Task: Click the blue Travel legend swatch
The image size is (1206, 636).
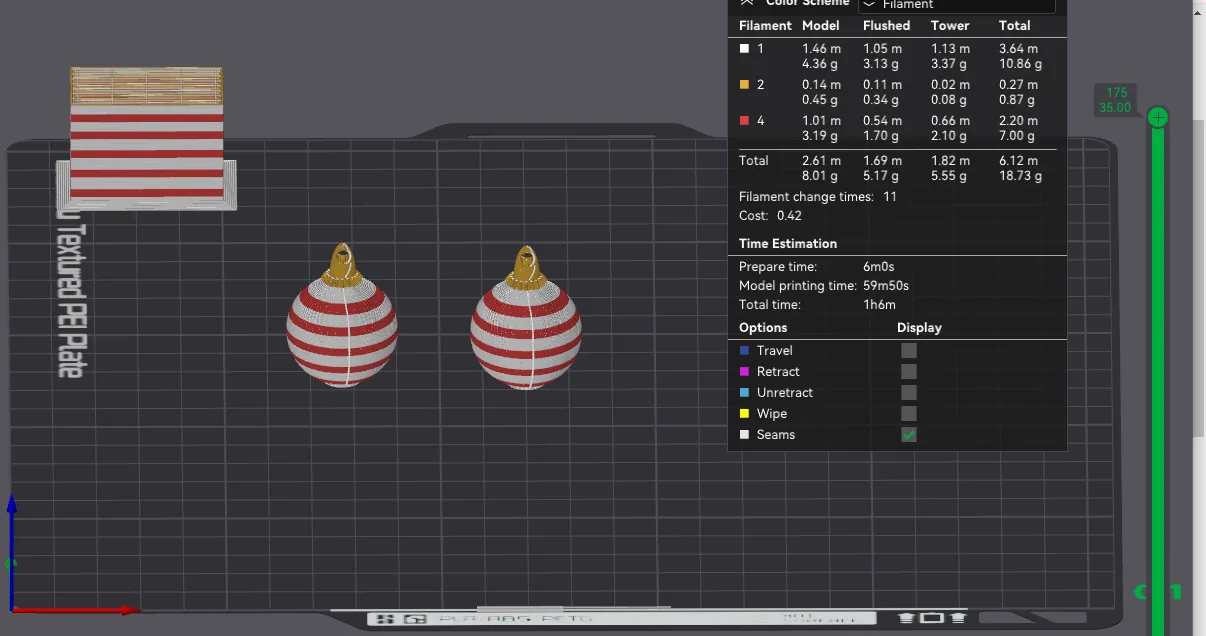Action: (x=744, y=350)
